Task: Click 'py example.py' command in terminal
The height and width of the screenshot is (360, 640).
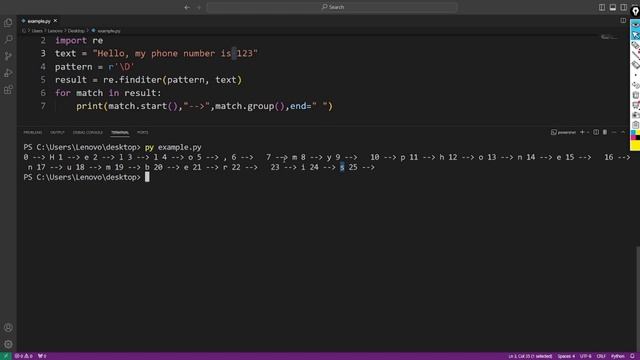Action: pyautogui.click(x=173, y=147)
